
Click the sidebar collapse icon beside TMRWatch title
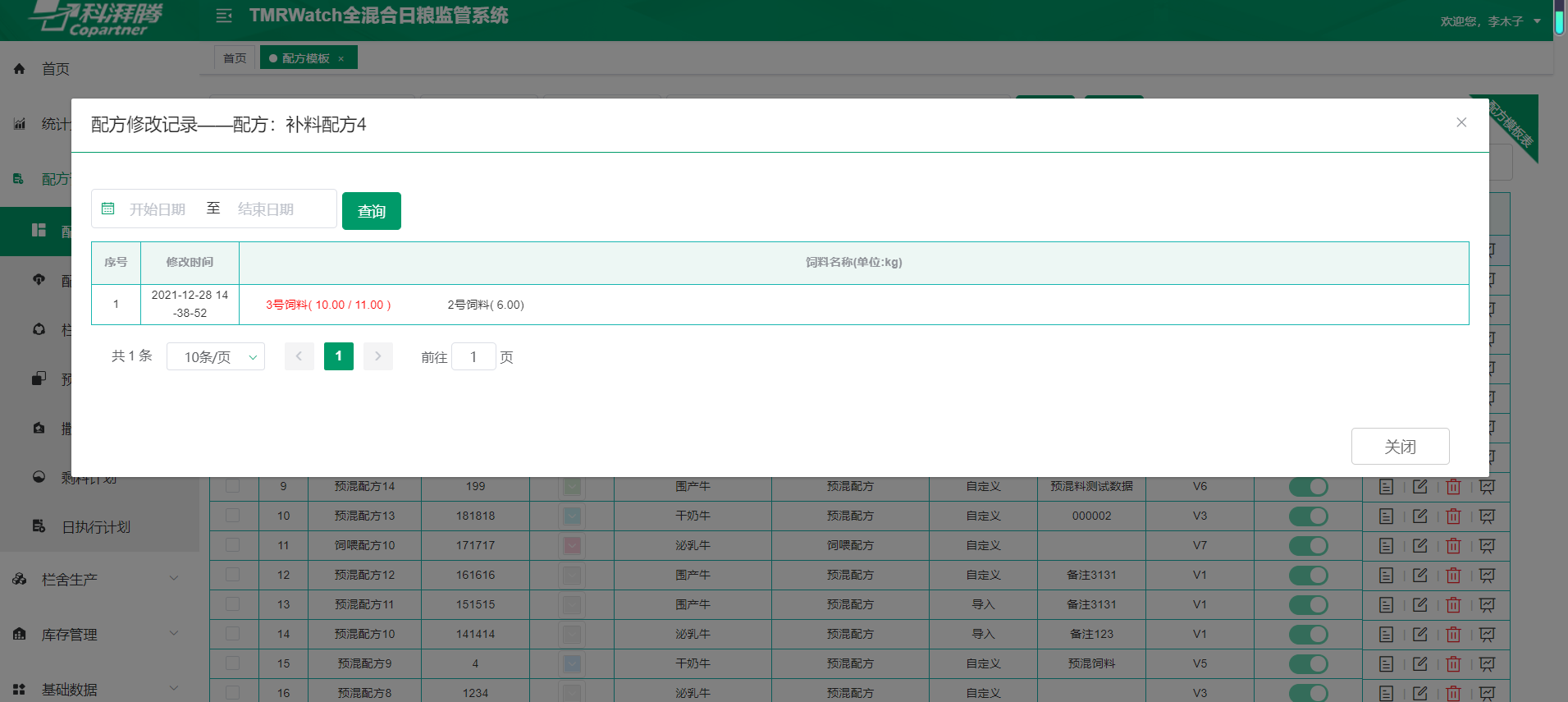tap(223, 16)
